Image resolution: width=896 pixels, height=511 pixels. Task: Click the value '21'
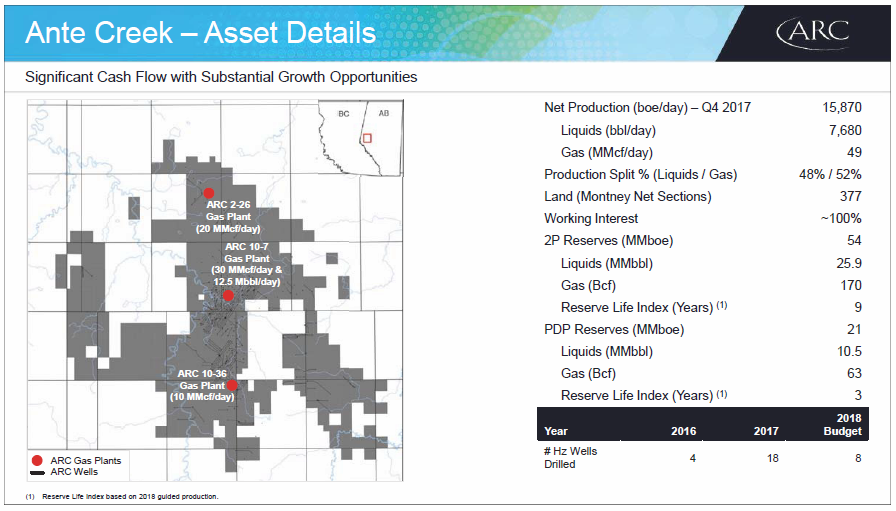(x=854, y=330)
